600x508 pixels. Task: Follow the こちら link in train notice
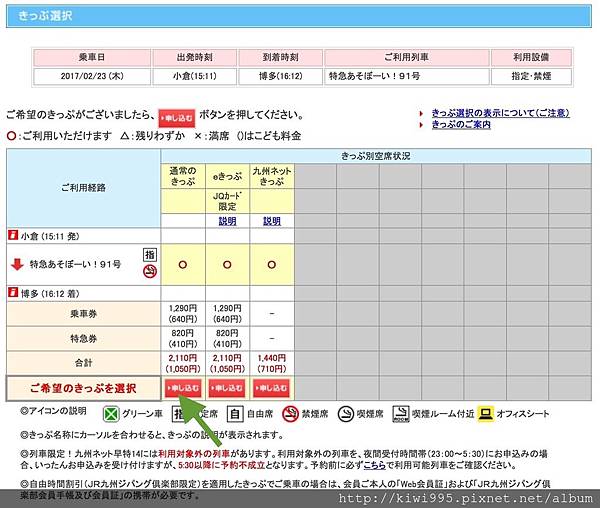pyautogui.click(x=375, y=465)
